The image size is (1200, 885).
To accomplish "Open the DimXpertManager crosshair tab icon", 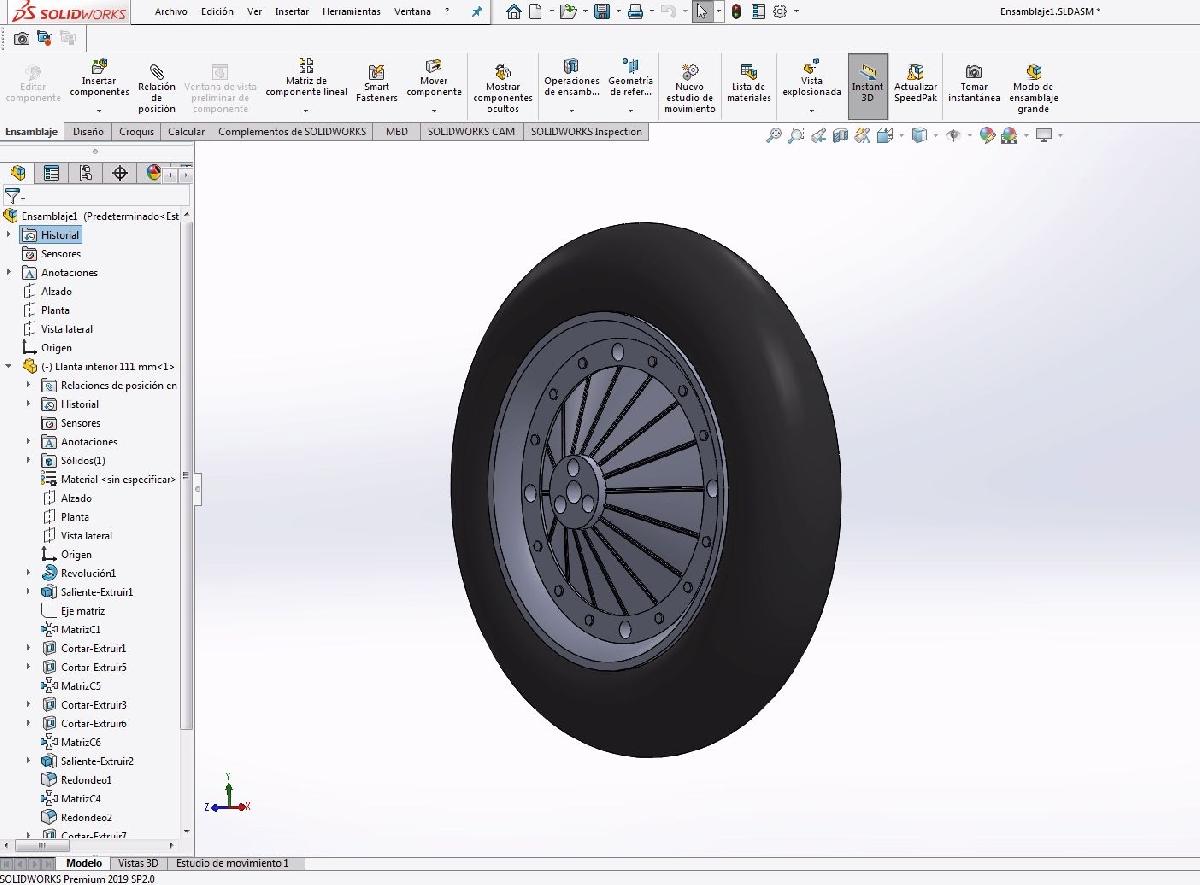I will pos(120,173).
